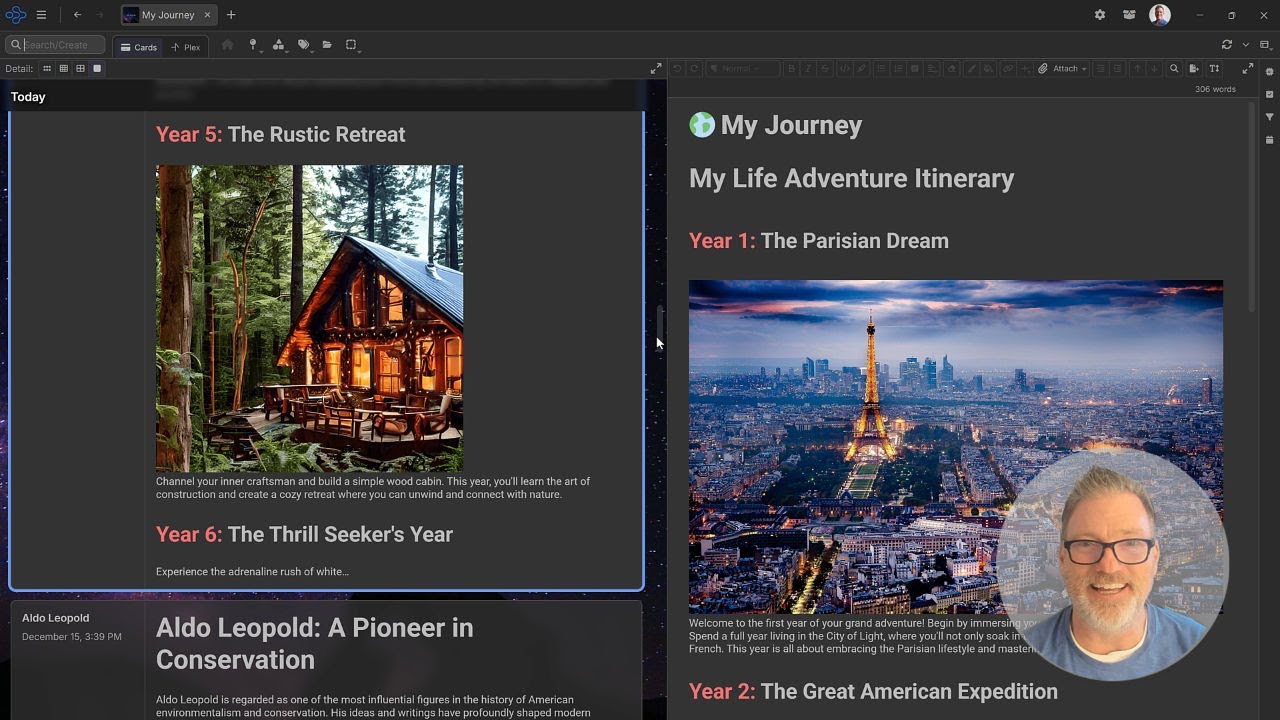Open the hamburger main menu

pyautogui.click(x=41, y=15)
